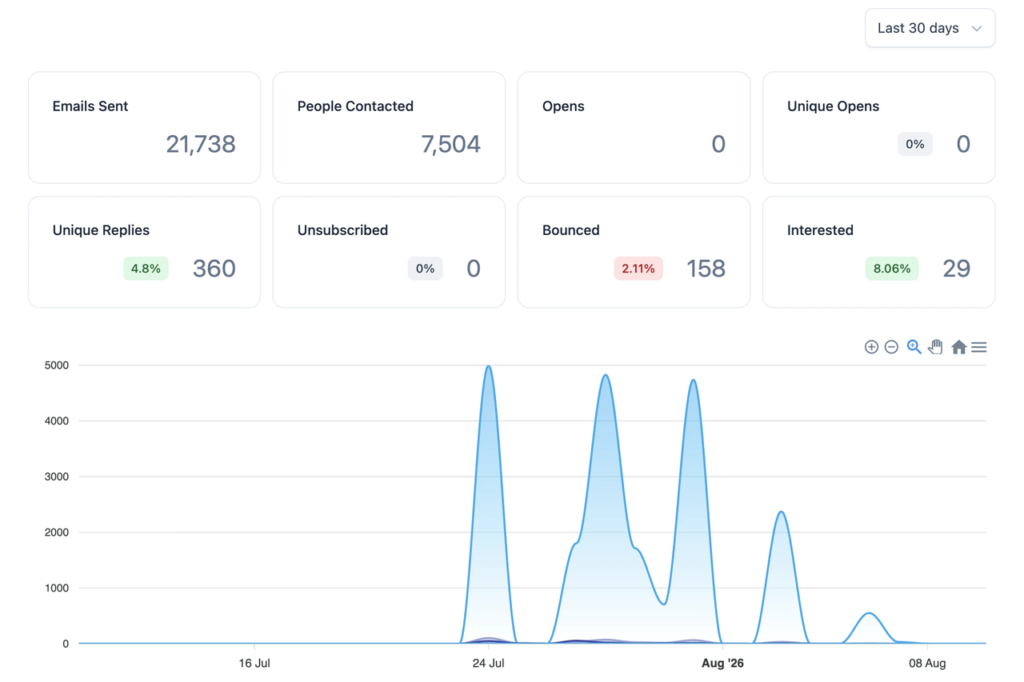Select the magnifier selection zoom tool

tap(914, 347)
